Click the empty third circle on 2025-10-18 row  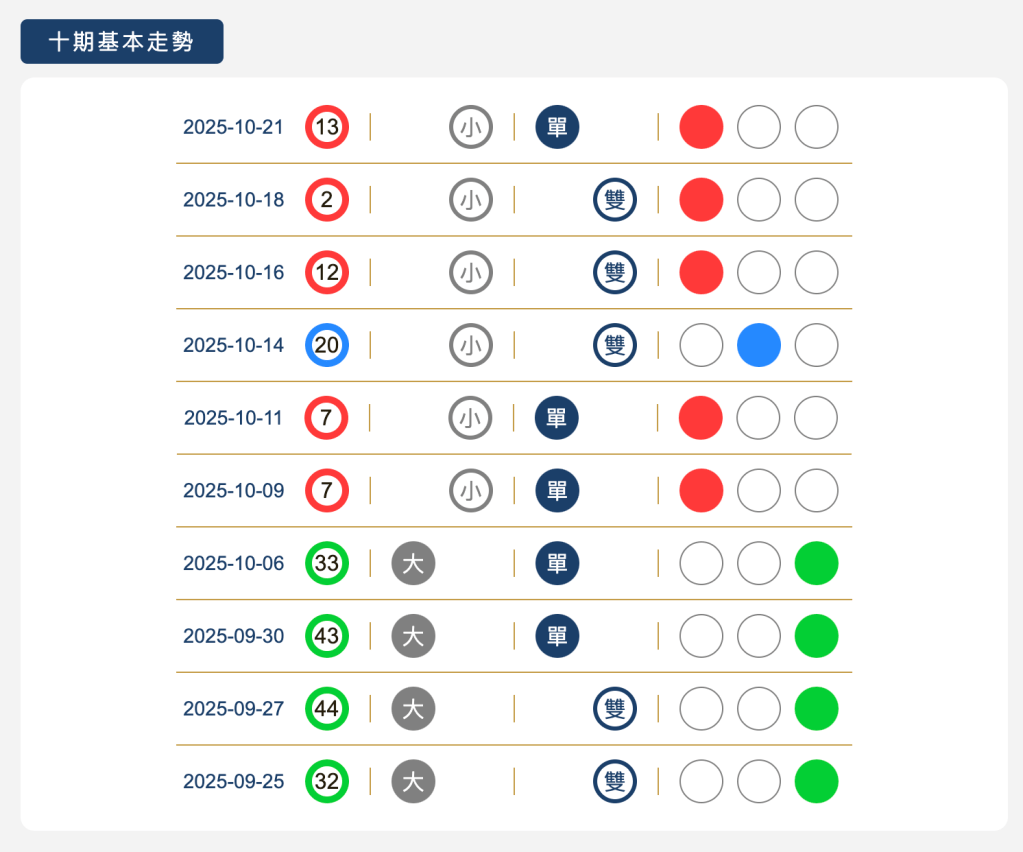(815, 200)
